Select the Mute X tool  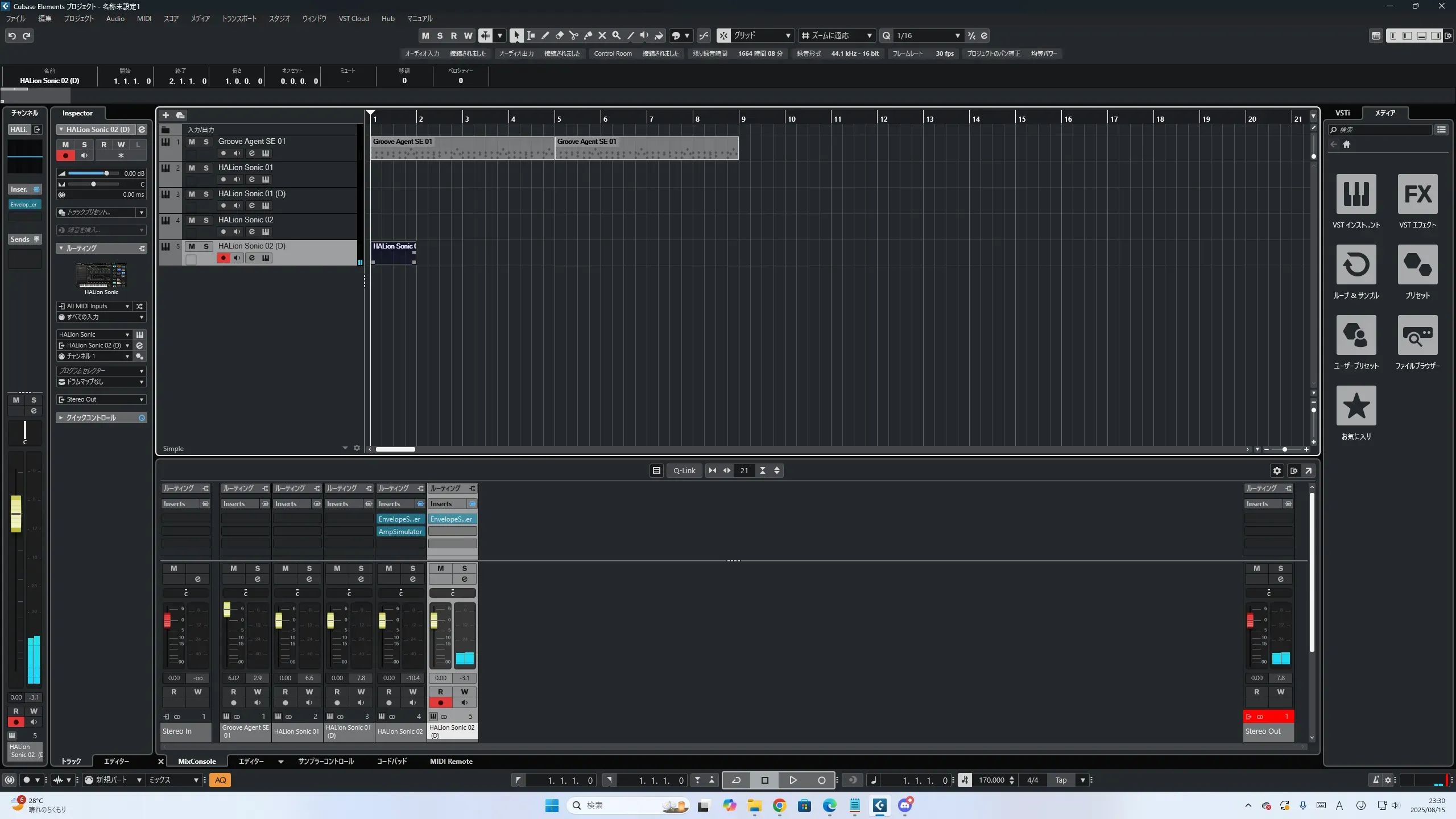(x=602, y=36)
